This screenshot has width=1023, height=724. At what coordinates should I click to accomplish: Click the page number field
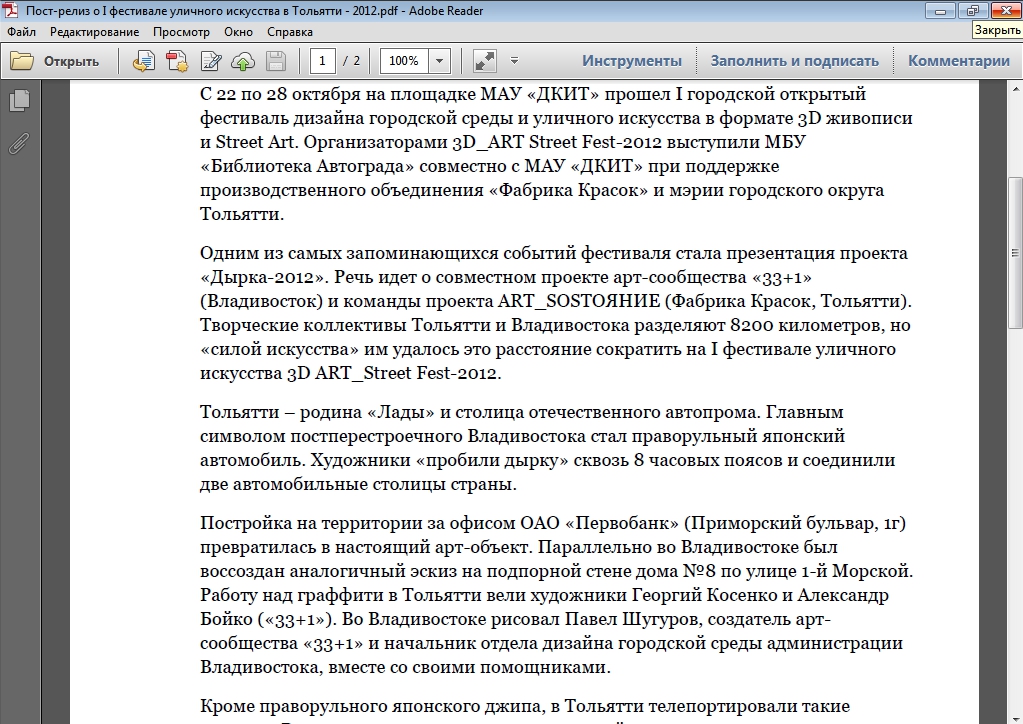pyautogui.click(x=322, y=61)
